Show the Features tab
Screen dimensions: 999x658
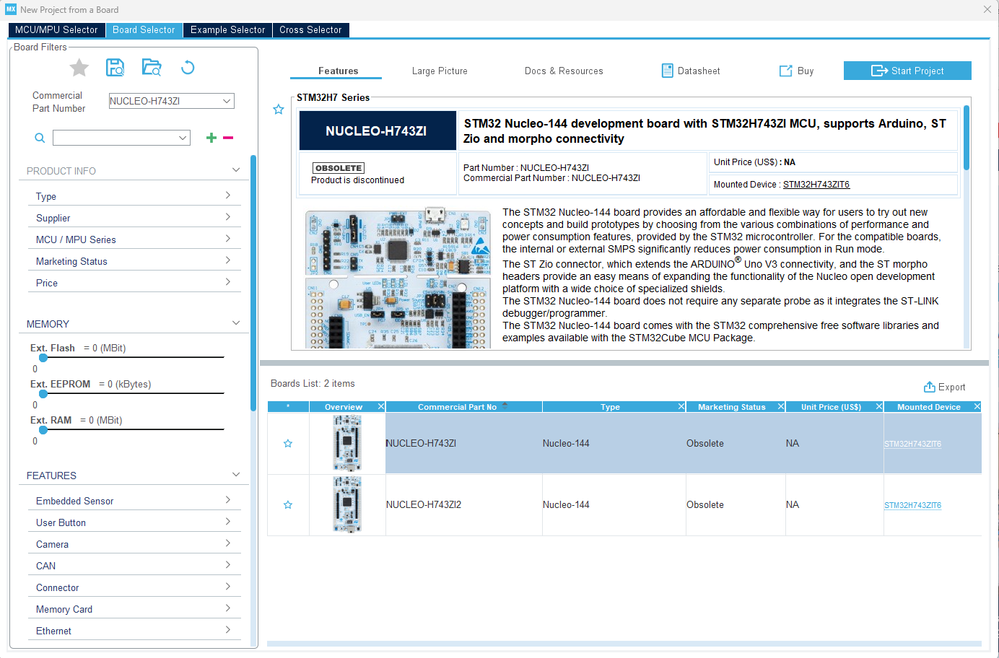pos(338,71)
